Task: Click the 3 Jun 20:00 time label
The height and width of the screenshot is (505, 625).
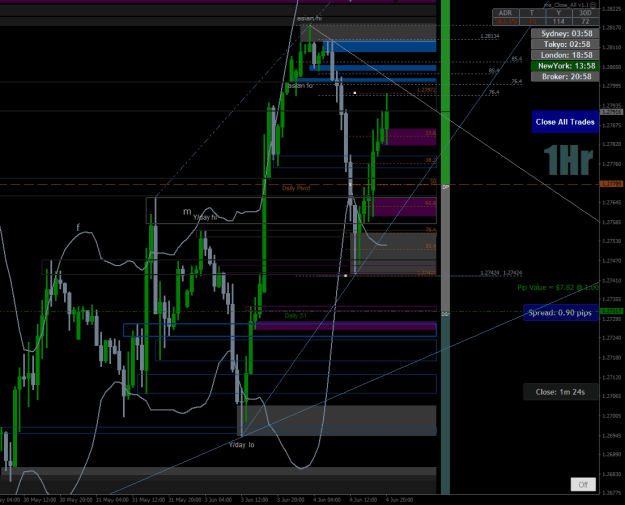Action: click(x=291, y=500)
